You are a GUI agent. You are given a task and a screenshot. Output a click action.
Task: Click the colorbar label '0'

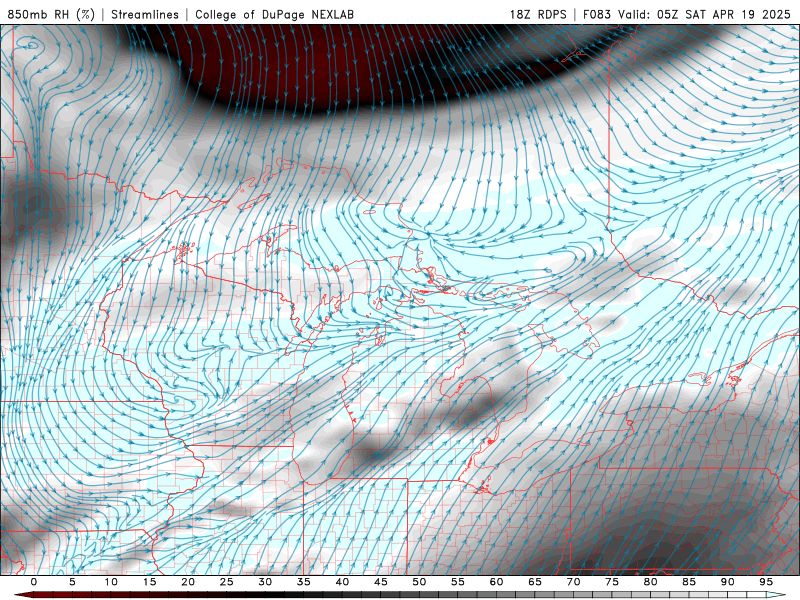pos(34,582)
